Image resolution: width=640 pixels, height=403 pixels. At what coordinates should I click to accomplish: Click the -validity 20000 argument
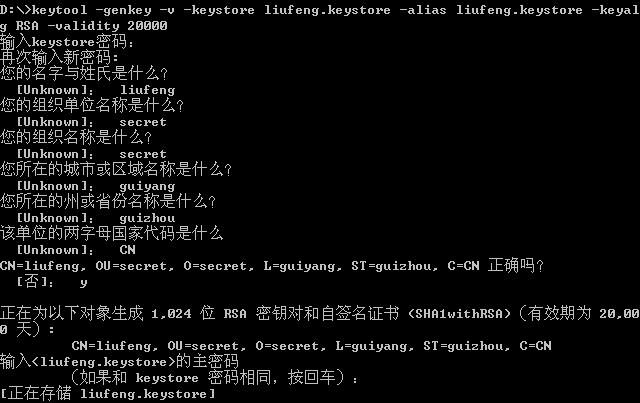click(107, 26)
